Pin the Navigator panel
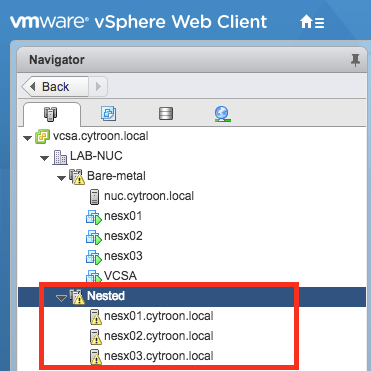The width and height of the screenshot is (371, 371). pos(355,60)
